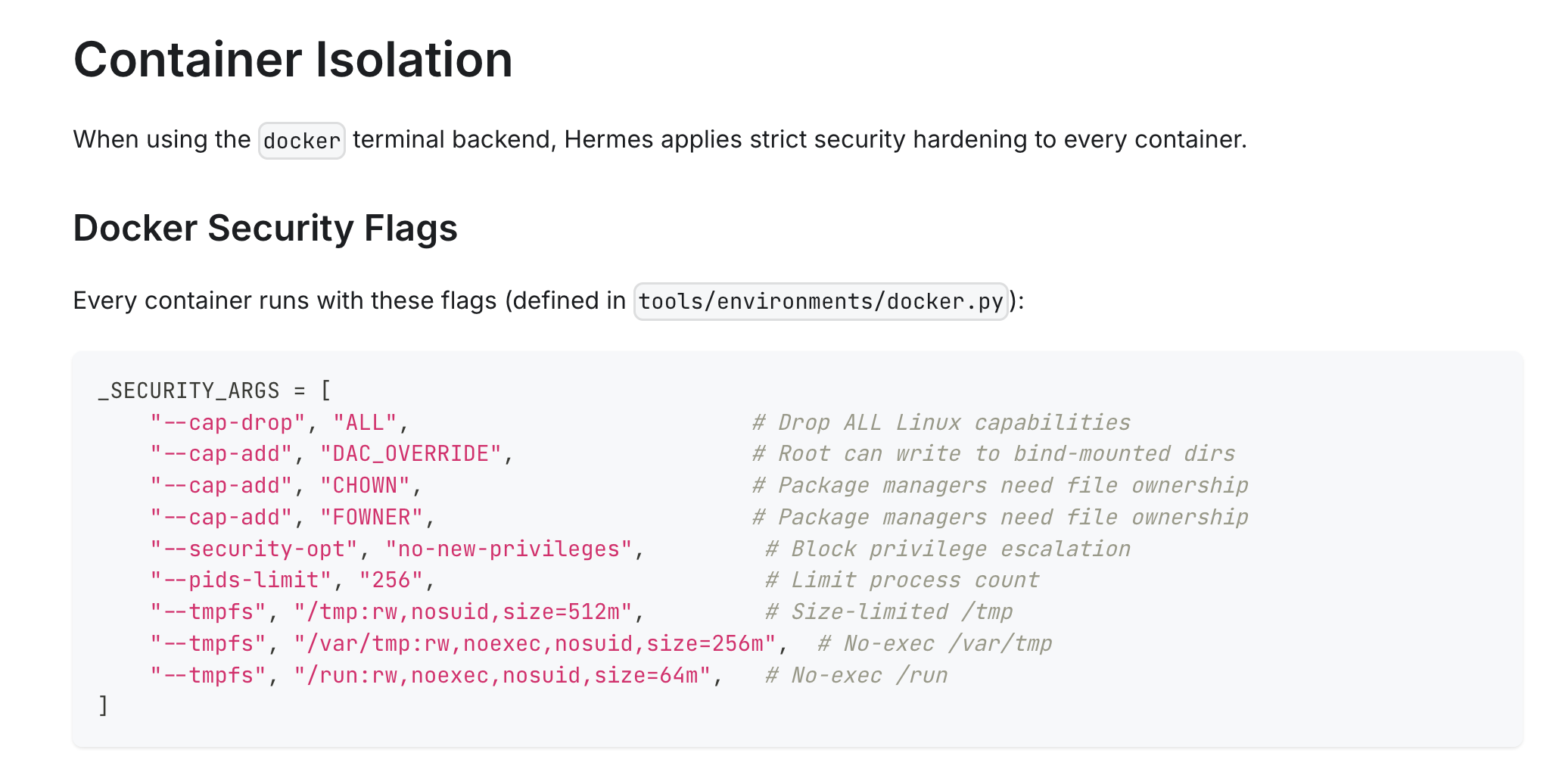Click the "--pids-limit" flag string
The width and height of the screenshot is (1559, 784).
click(241, 580)
